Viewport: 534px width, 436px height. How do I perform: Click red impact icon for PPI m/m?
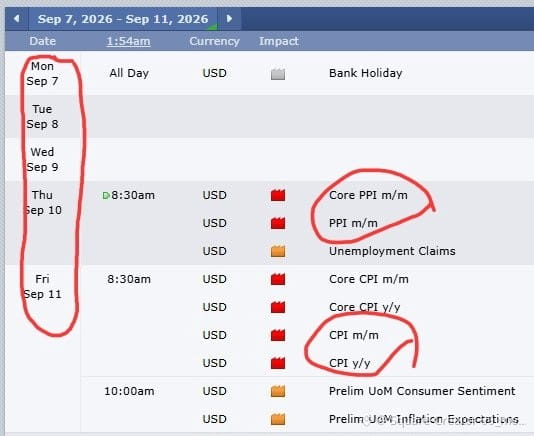click(x=278, y=223)
